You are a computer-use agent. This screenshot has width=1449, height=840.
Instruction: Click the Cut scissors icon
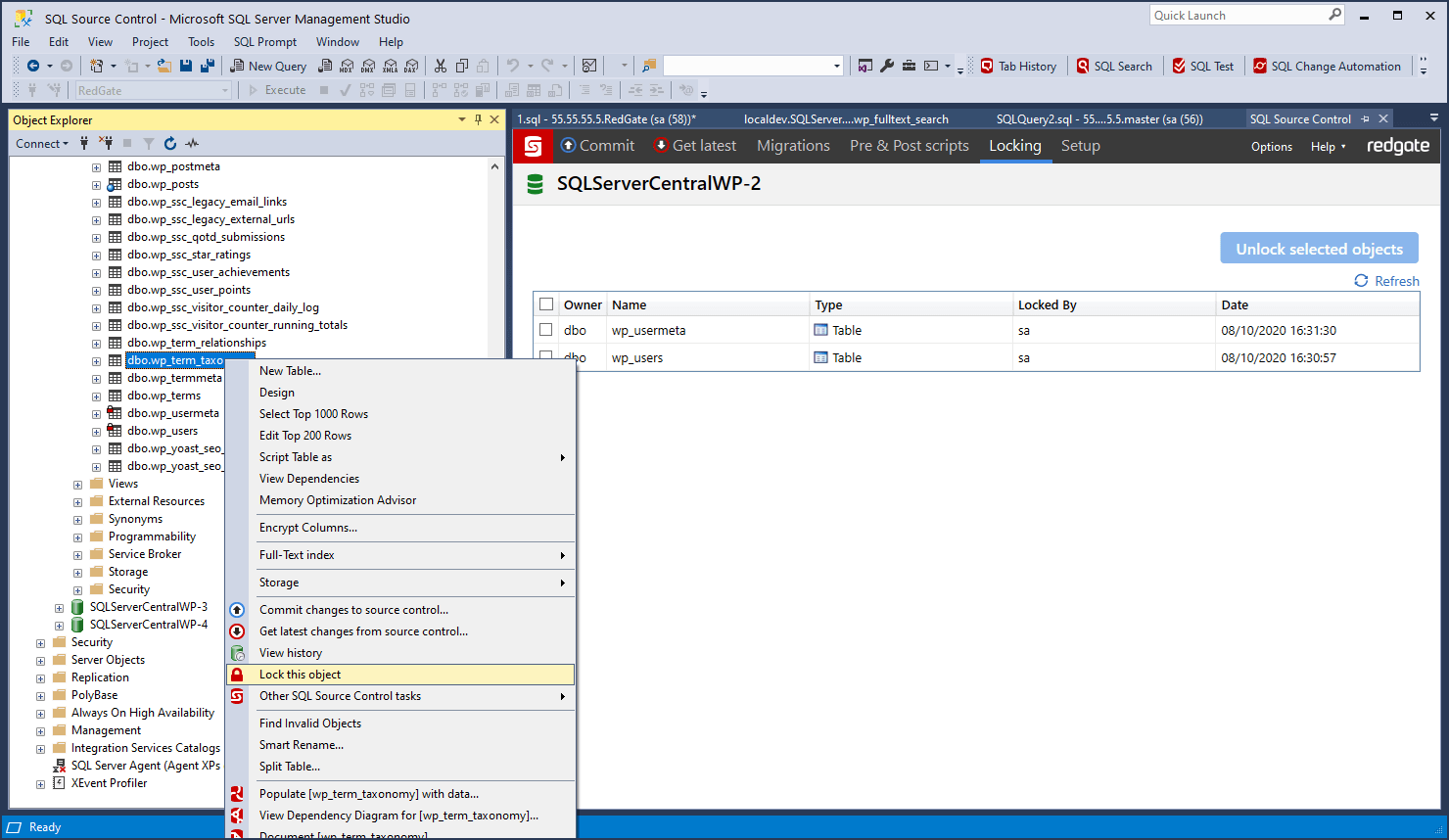[441, 66]
